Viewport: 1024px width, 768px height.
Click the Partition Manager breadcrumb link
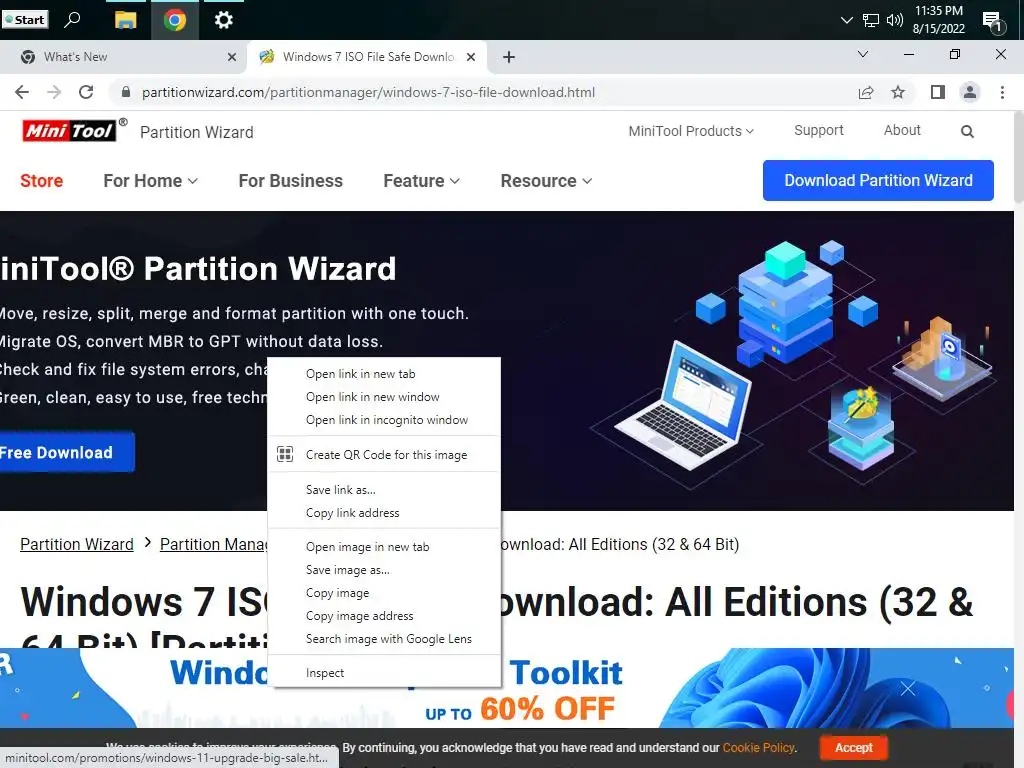[214, 544]
